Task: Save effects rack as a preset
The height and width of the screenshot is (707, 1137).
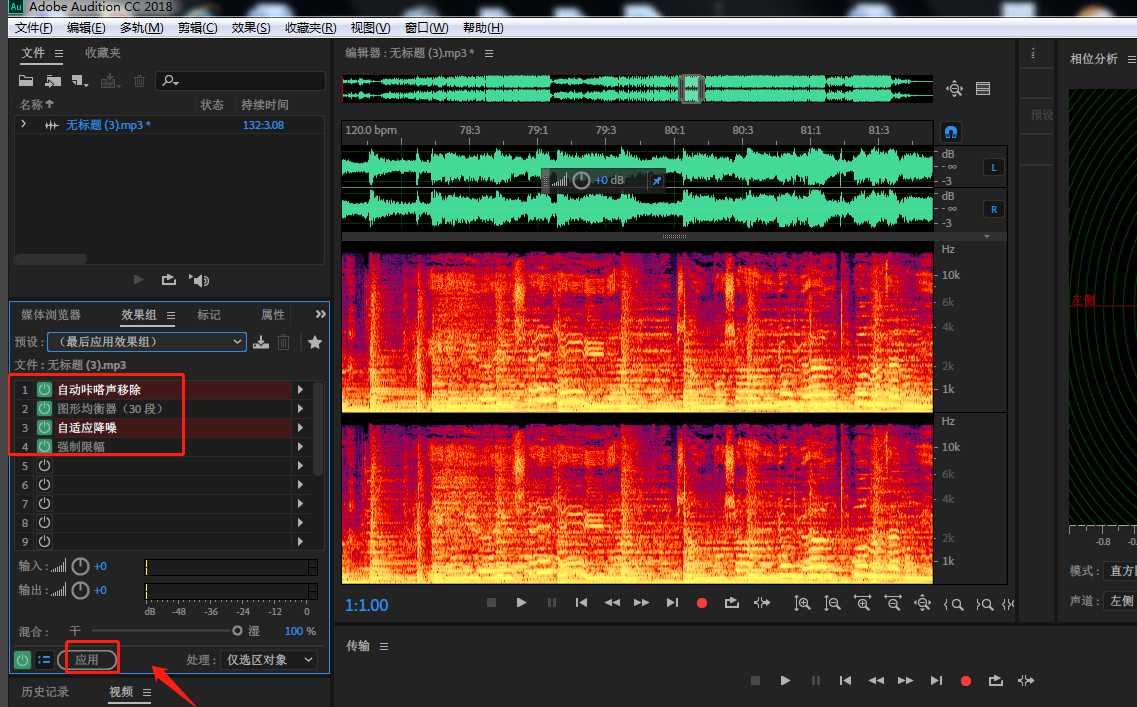Action: tap(261, 342)
